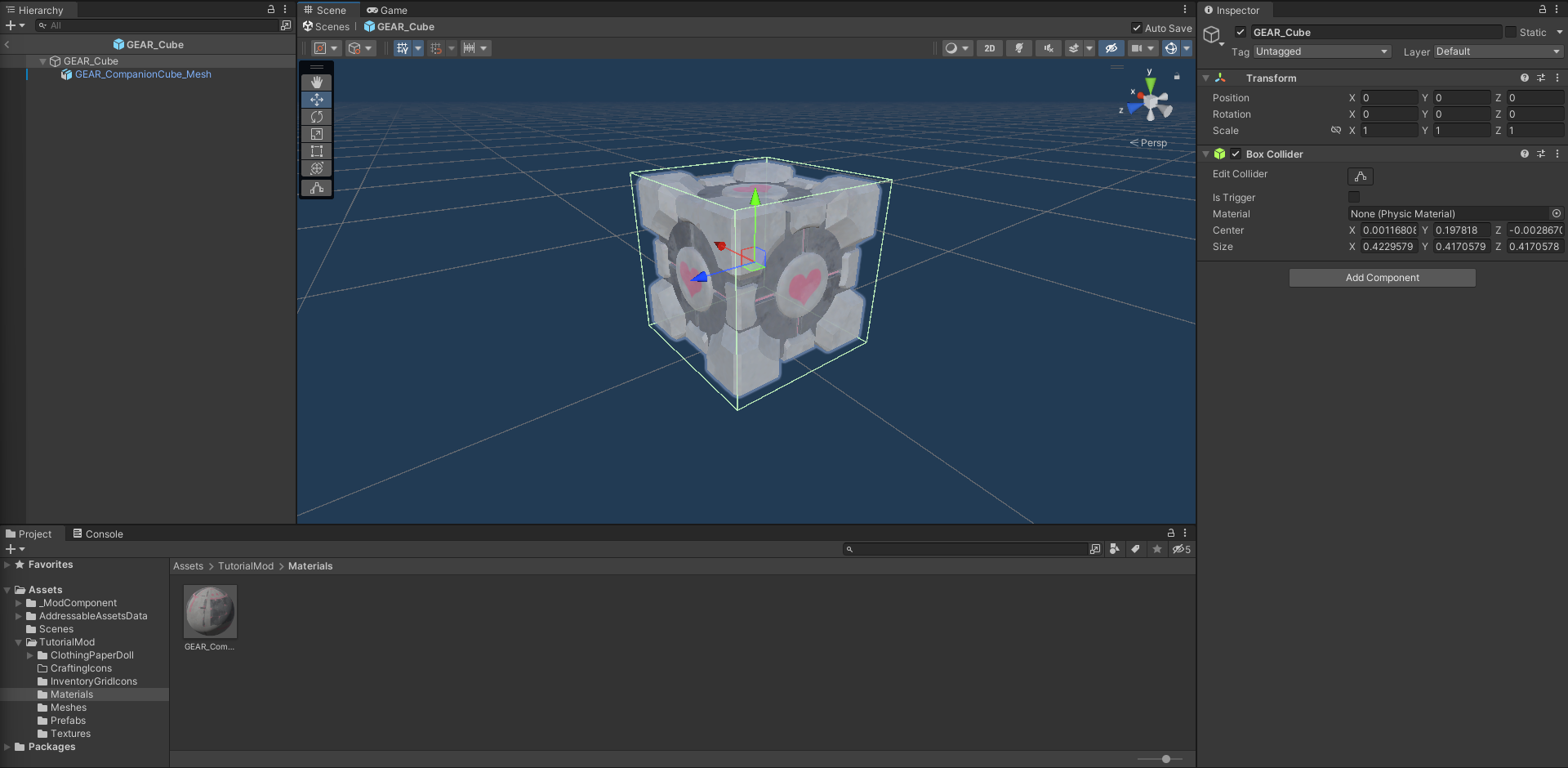This screenshot has height=768, width=1568.
Task: Click the favorites star icon in Project toolbar
Action: tap(1156, 549)
